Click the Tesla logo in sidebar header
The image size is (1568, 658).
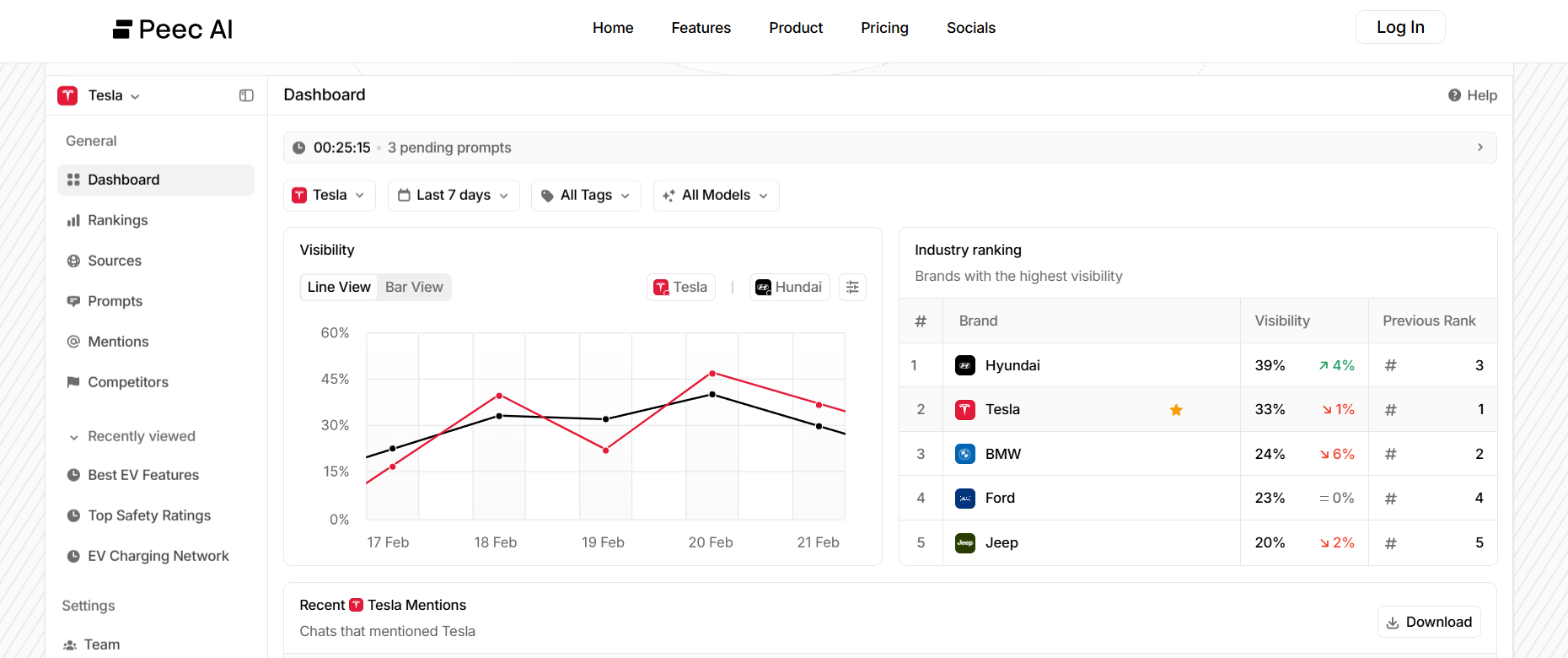tap(67, 95)
